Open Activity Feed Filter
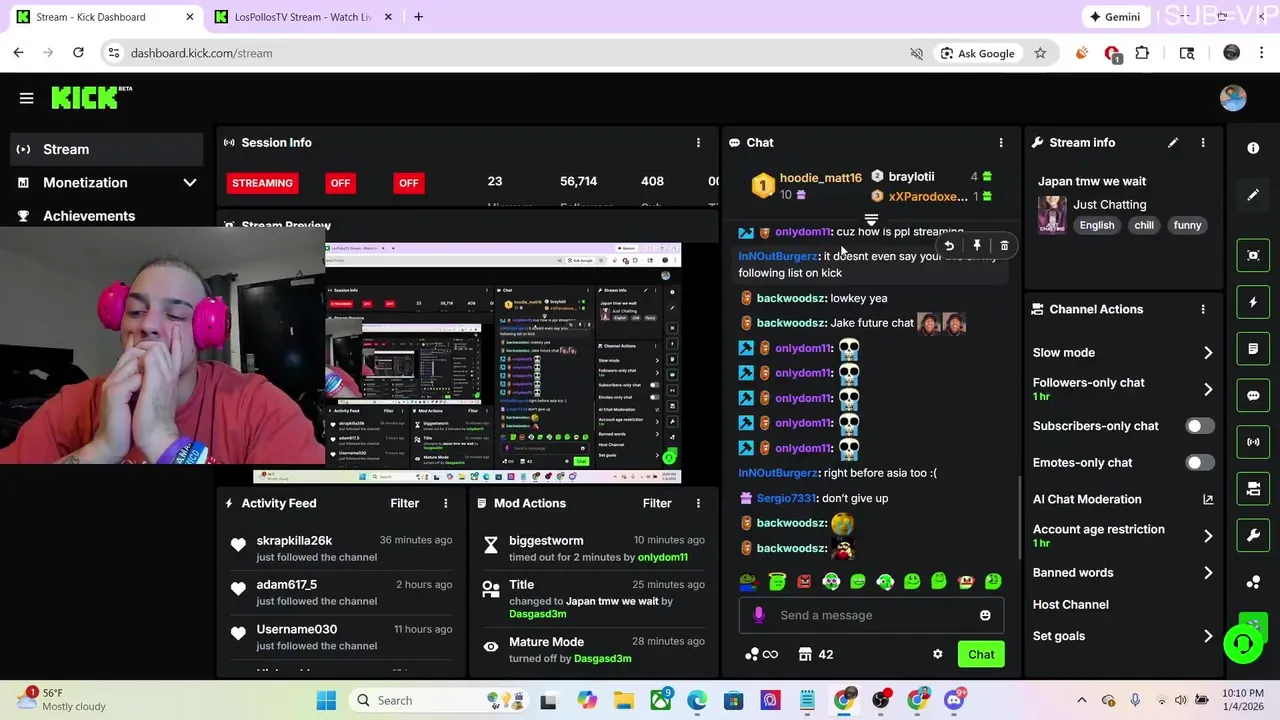The width and height of the screenshot is (1280, 720). pos(404,503)
